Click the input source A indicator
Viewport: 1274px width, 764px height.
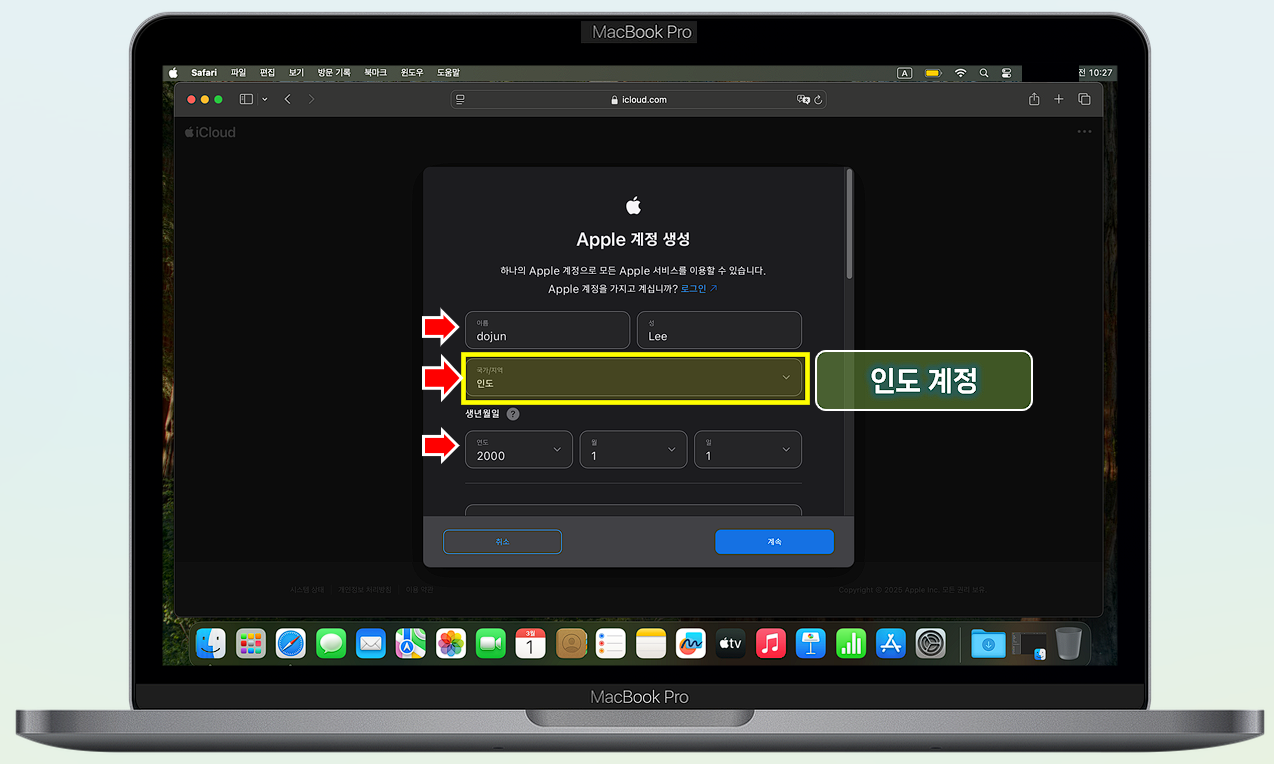905,73
